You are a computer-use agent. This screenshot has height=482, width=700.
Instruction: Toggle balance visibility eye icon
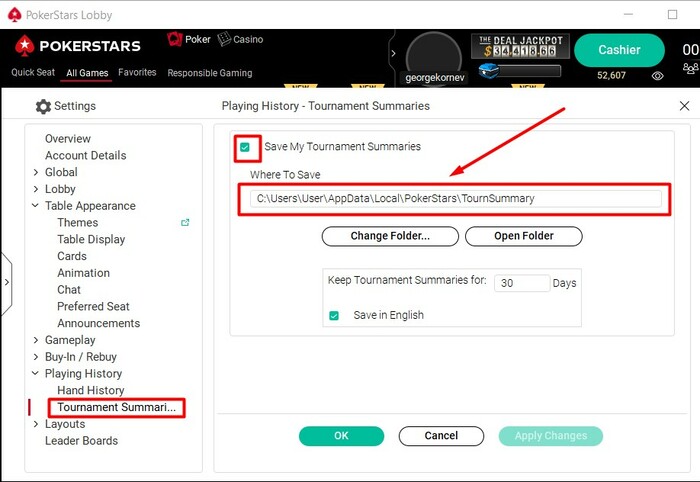click(x=657, y=76)
